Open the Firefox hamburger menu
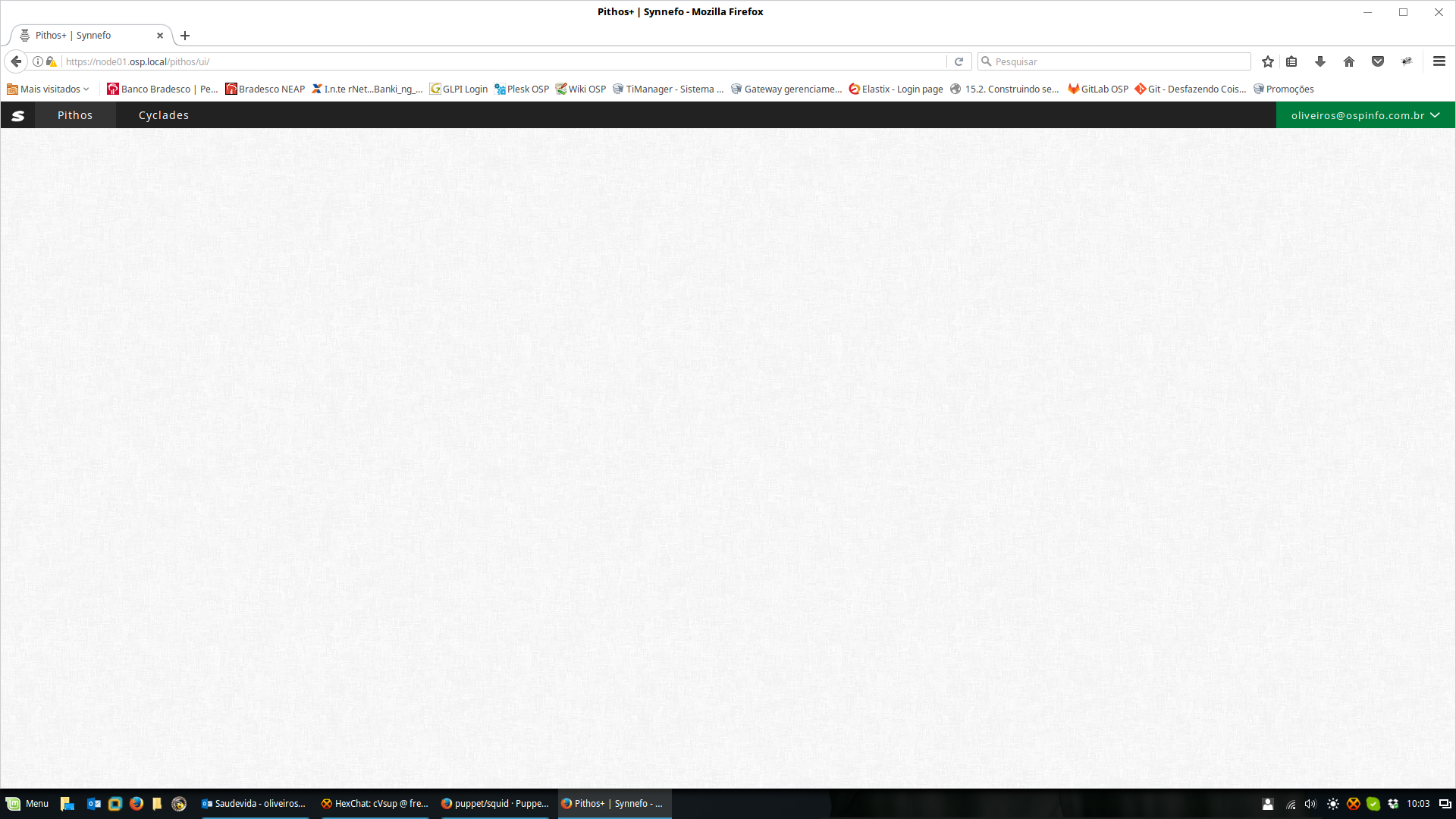The width and height of the screenshot is (1456, 819). (x=1439, y=61)
